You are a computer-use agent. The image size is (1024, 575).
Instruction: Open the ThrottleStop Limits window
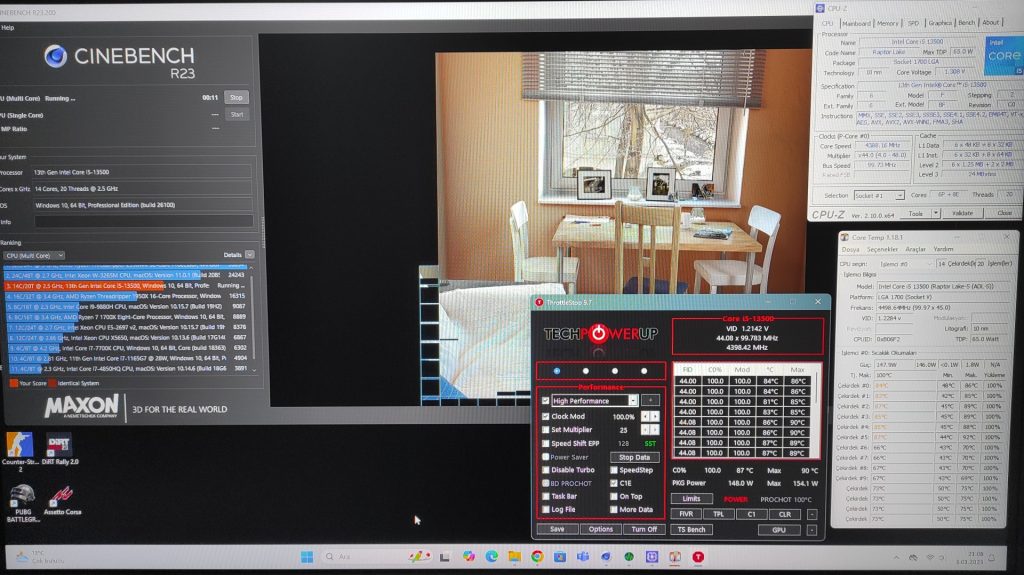(691, 499)
